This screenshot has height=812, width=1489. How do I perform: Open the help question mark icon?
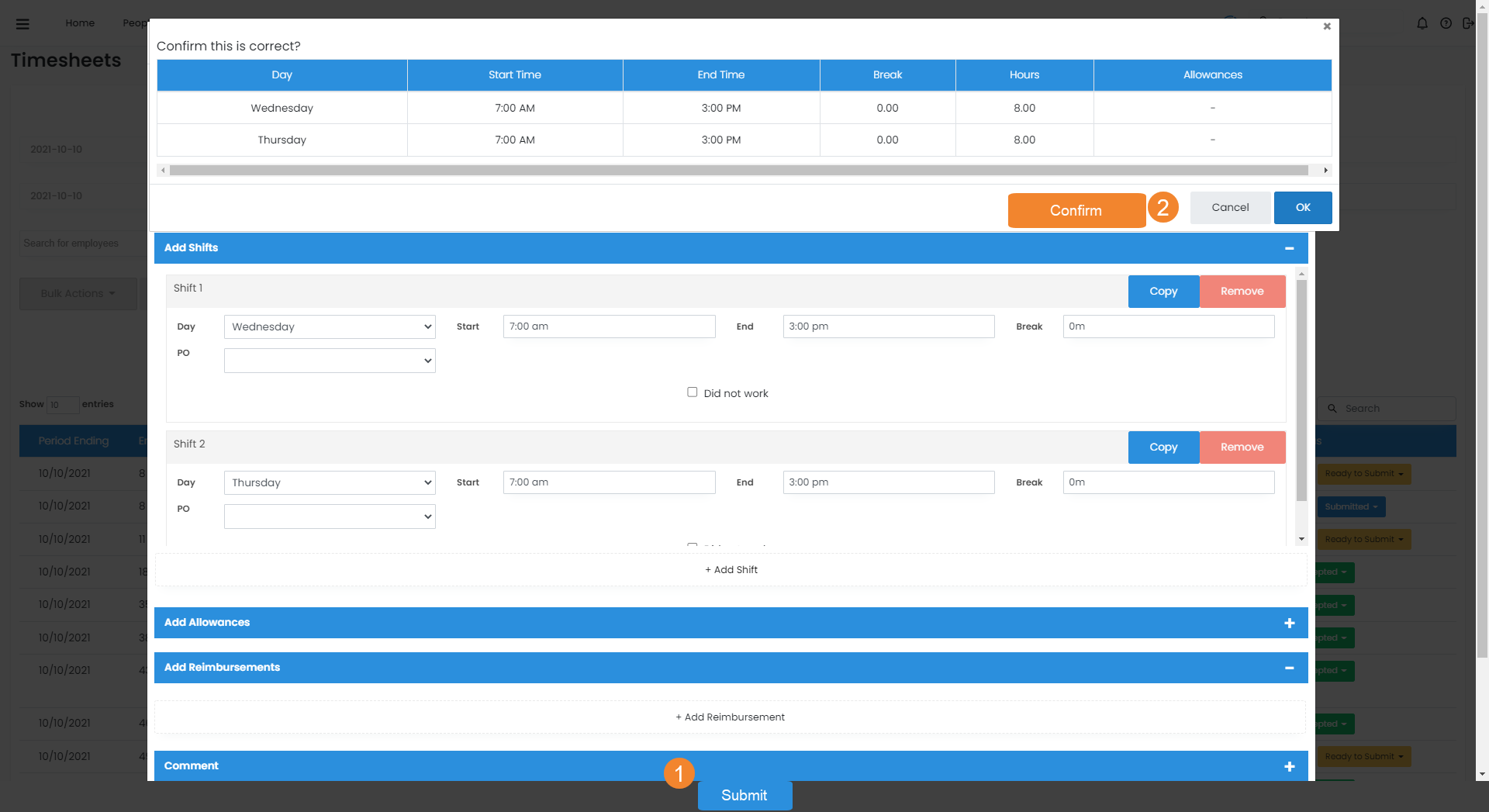coord(1446,23)
